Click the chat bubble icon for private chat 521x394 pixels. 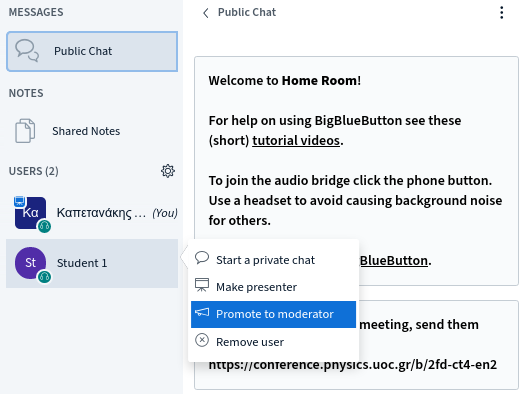(x=202, y=258)
